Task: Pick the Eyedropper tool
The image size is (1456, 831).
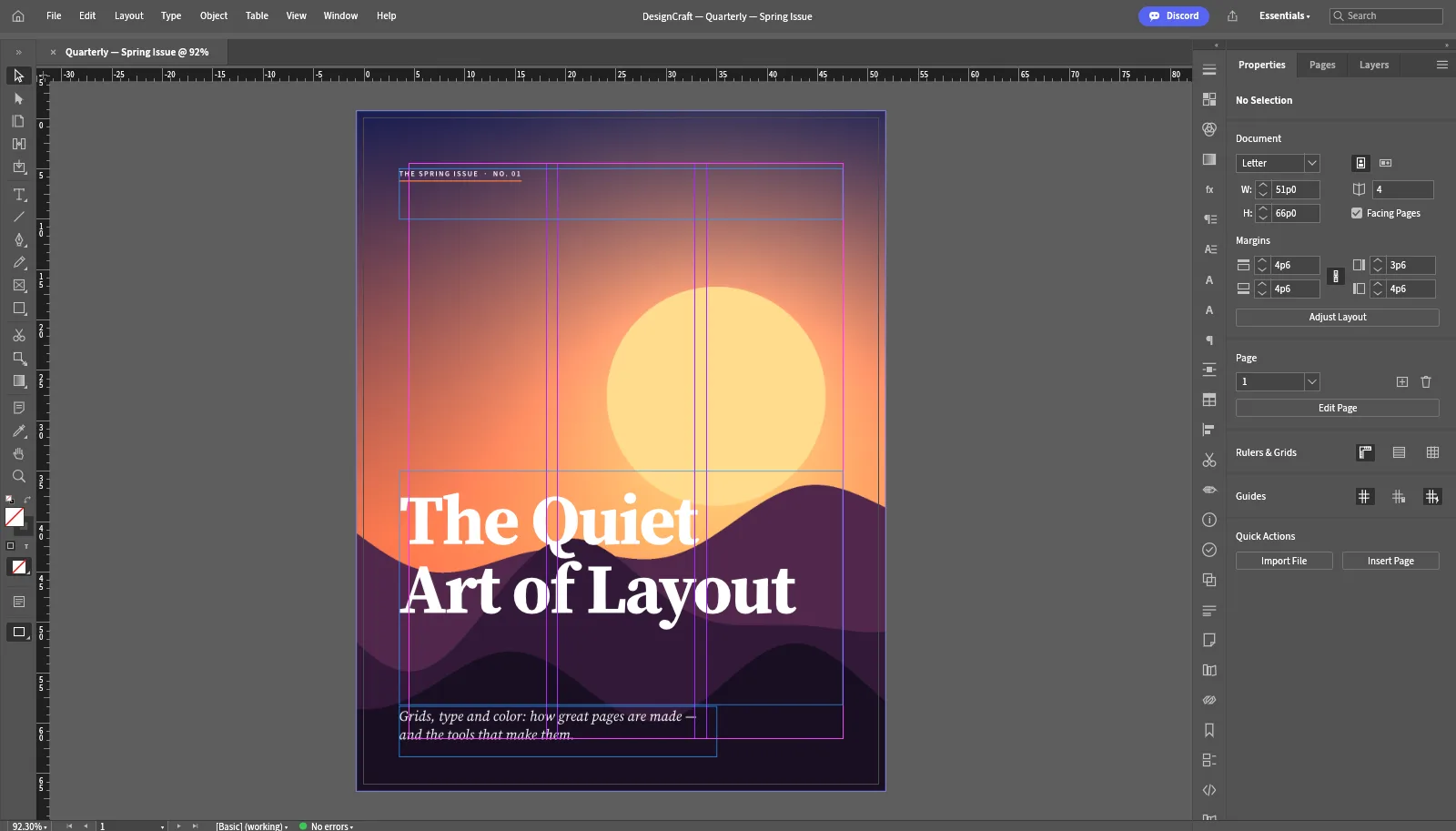Action: click(x=19, y=431)
